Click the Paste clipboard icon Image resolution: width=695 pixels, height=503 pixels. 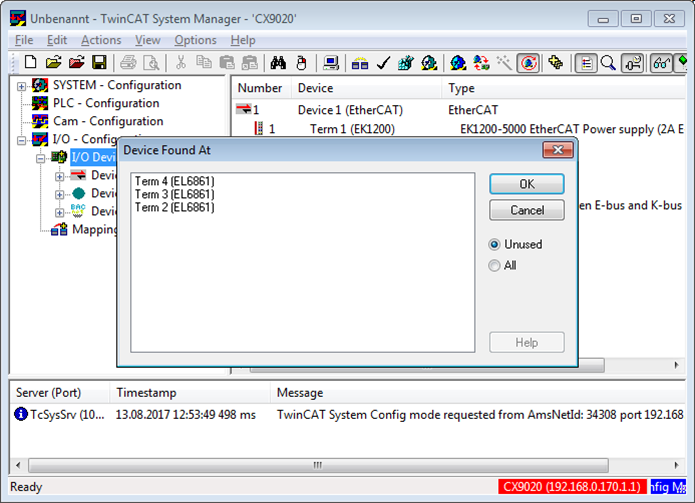227,62
